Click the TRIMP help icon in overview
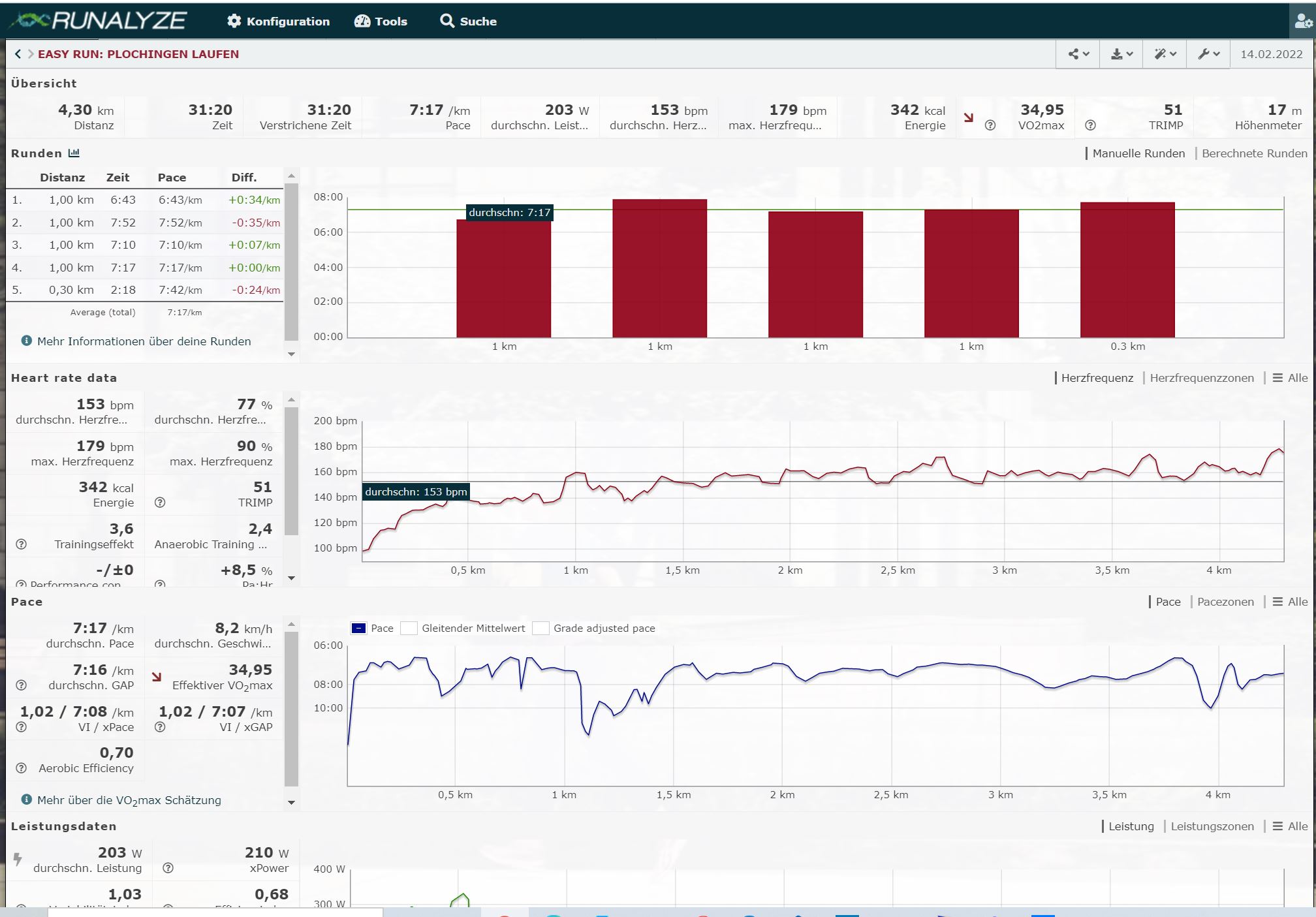Image resolution: width=1316 pixels, height=917 pixels. pos(1089,125)
